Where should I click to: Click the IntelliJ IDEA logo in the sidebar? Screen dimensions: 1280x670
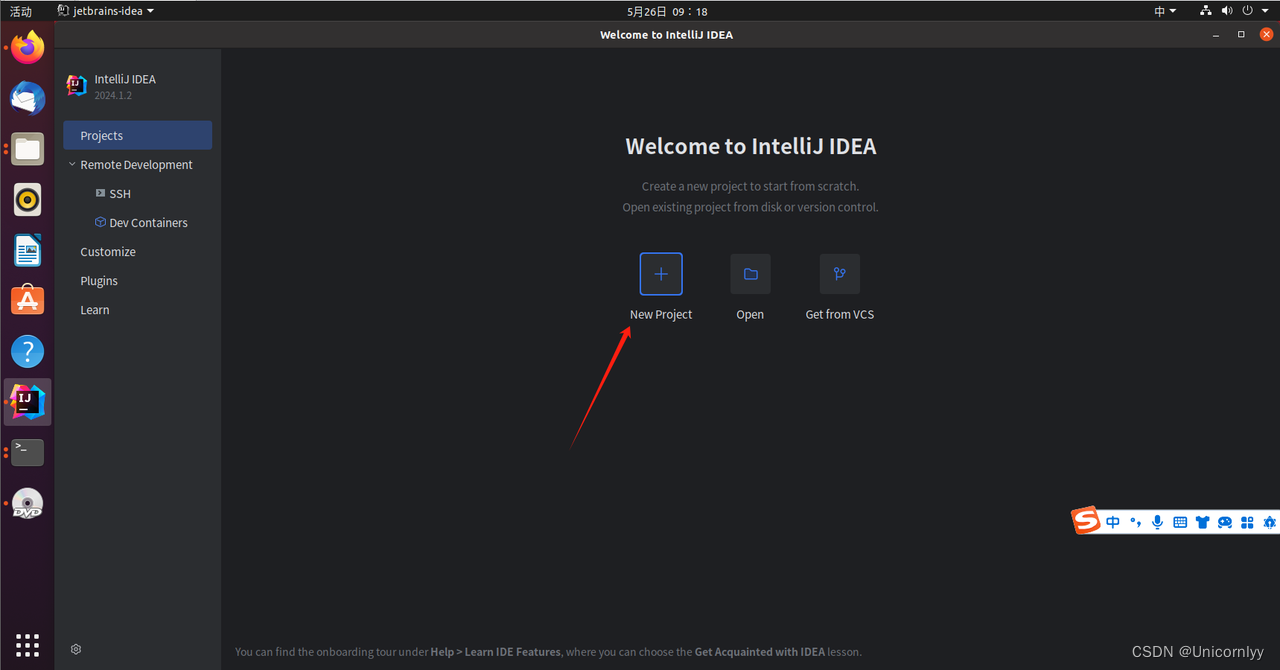76,85
